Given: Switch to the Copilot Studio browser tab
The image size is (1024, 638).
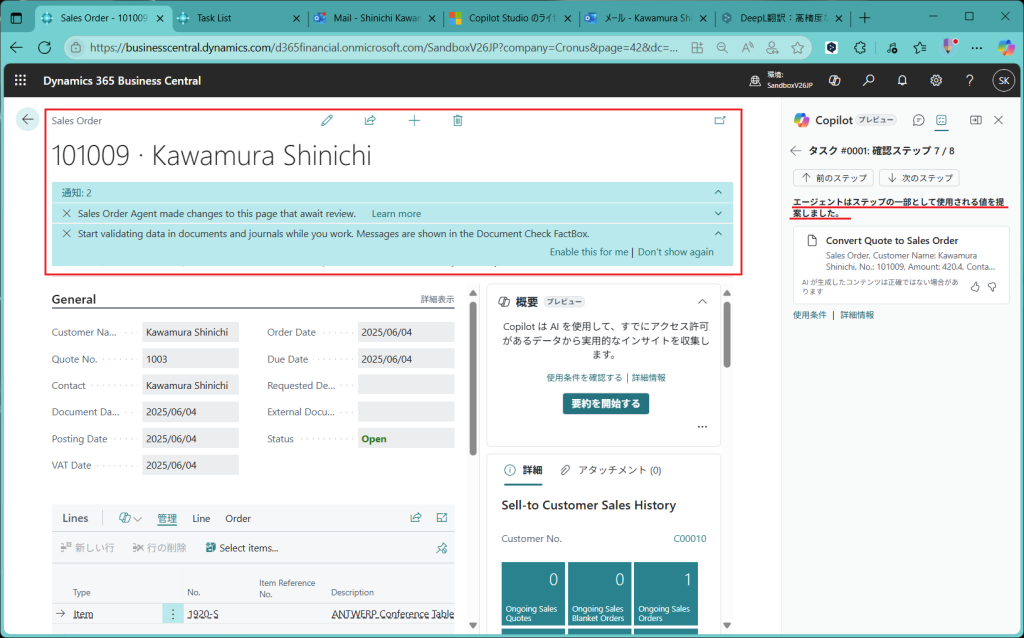Looking at the screenshot, I should coord(511,18).
